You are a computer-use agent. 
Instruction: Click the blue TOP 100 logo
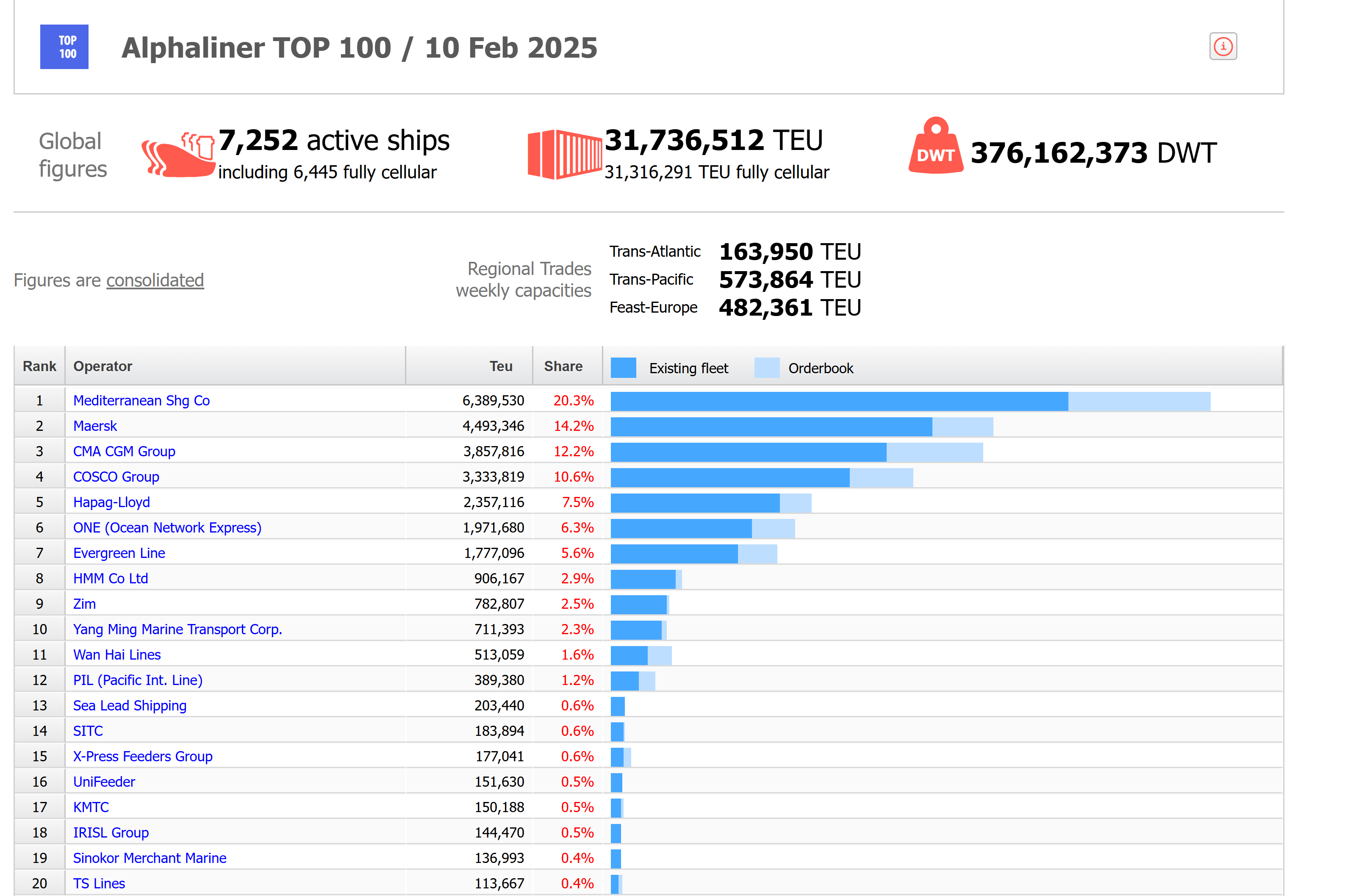tap(64, 47)
